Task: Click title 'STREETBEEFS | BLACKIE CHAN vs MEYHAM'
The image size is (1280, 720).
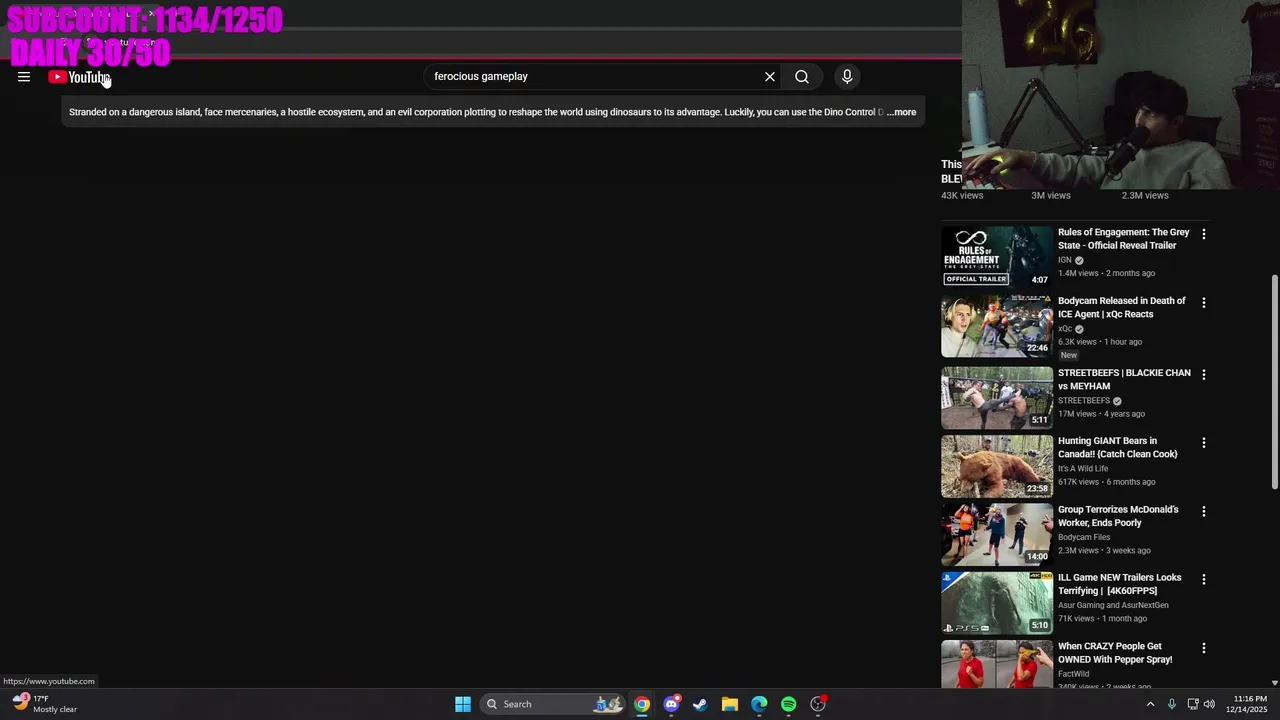Action: click(x=1124, y=379)
